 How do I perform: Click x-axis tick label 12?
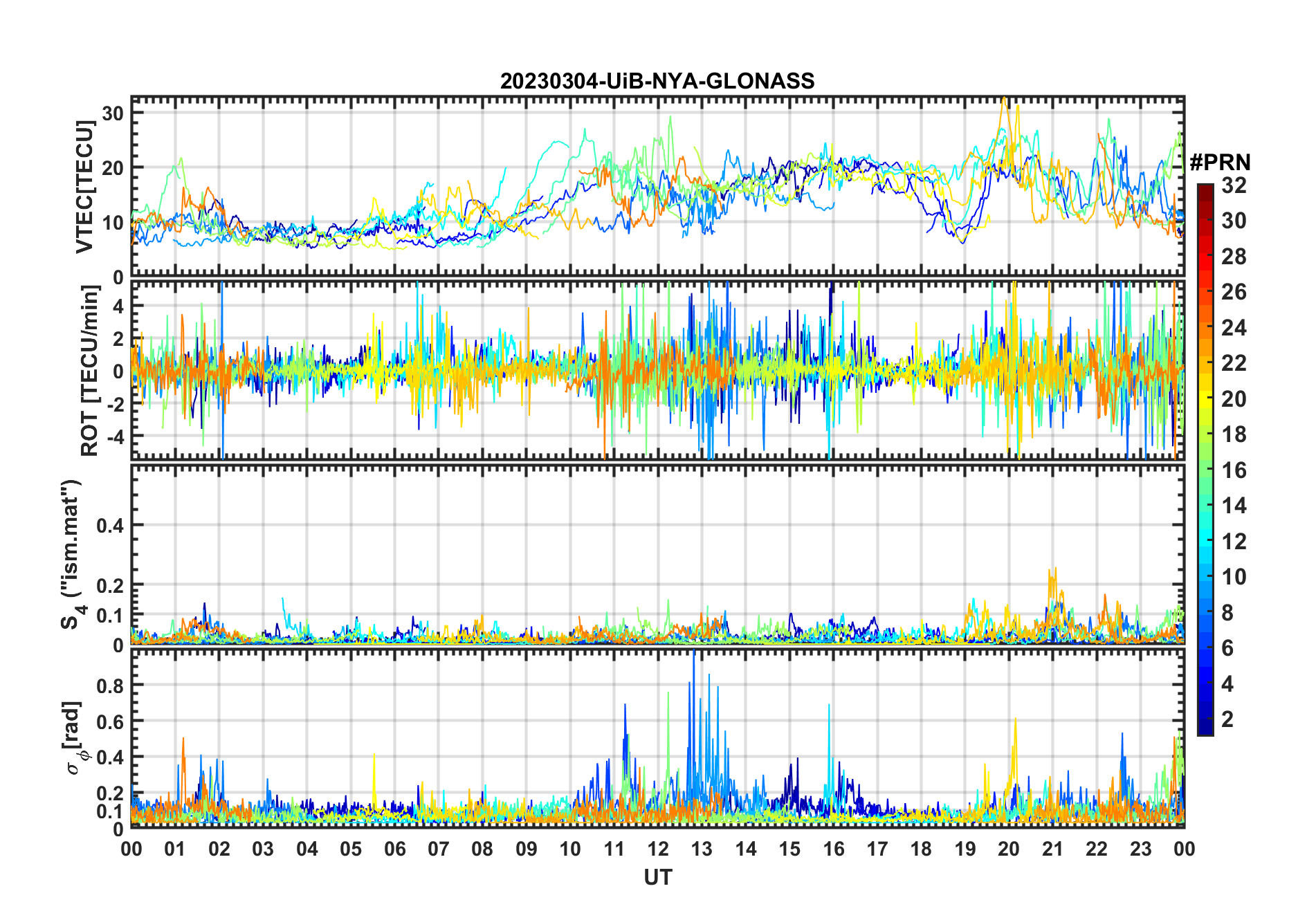click(x=658, y=849)
